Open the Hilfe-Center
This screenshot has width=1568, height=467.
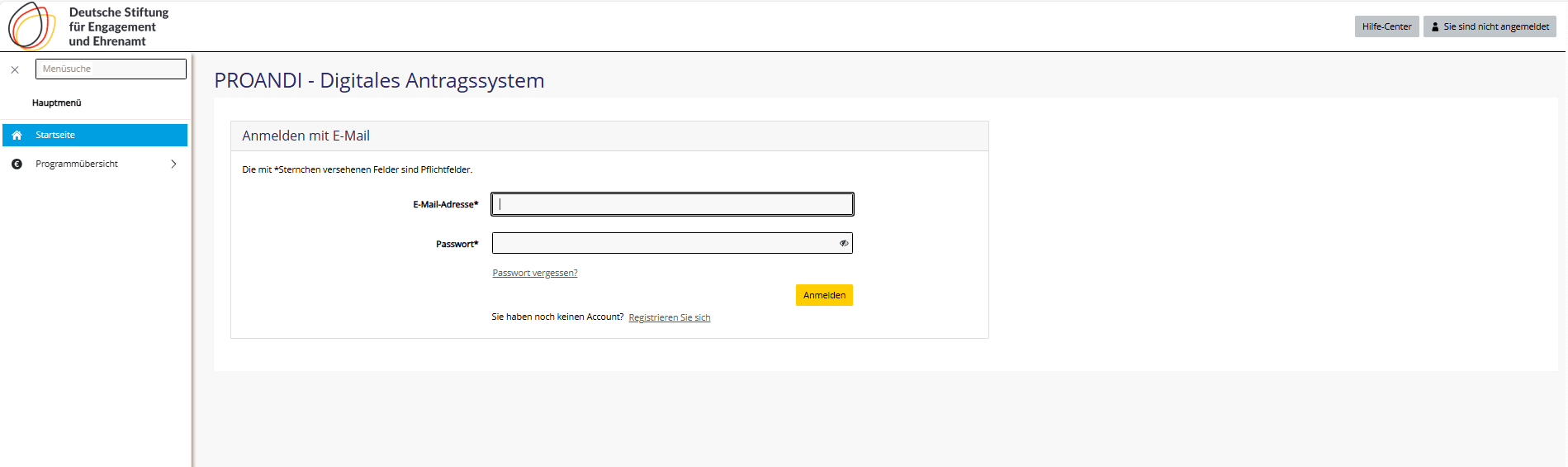point(1386,27)
